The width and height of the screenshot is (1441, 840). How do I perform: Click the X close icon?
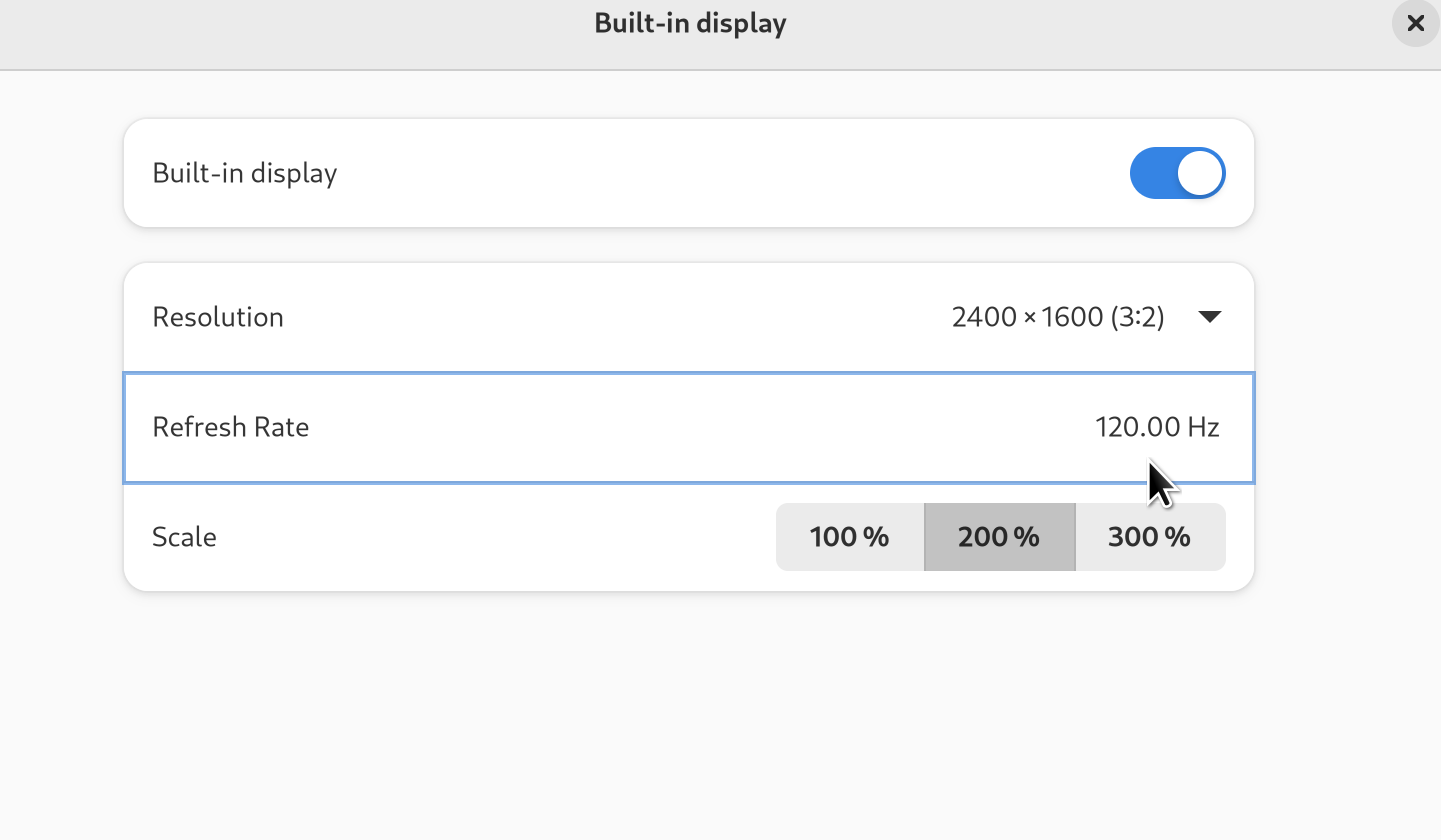(x=1415, y=23)
